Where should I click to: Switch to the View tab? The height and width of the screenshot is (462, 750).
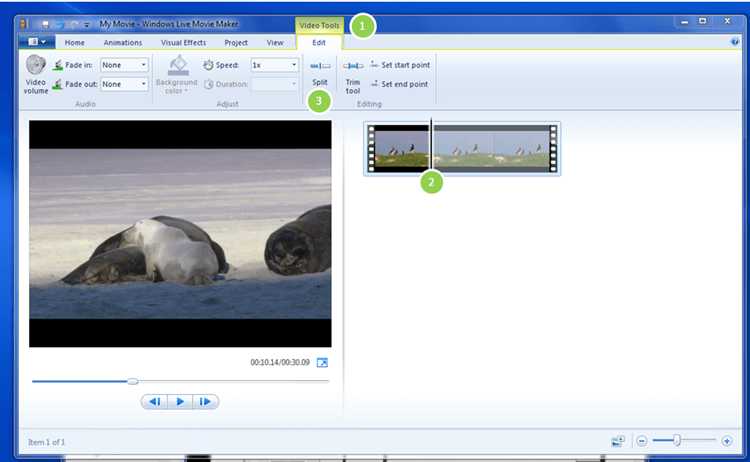[x=275, y=43]
